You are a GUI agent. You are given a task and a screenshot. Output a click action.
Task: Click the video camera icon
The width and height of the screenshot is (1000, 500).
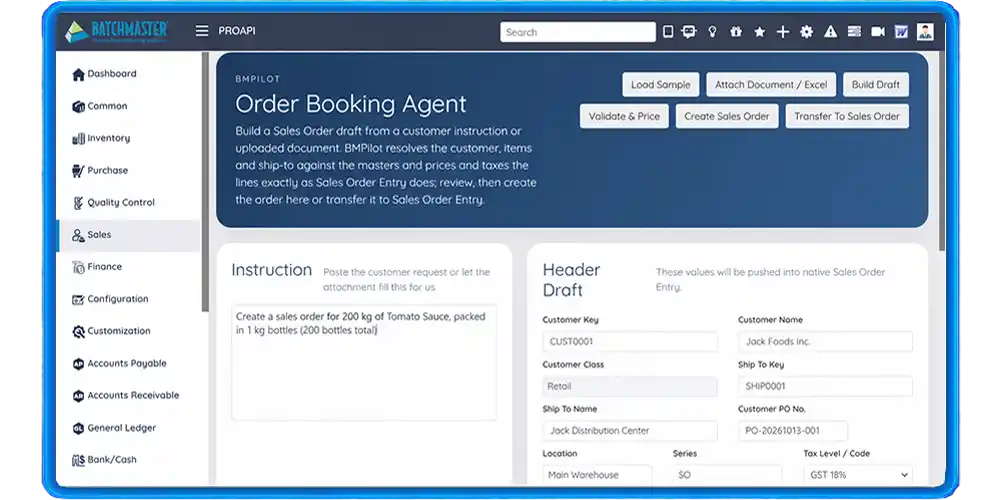pos(878,31)
